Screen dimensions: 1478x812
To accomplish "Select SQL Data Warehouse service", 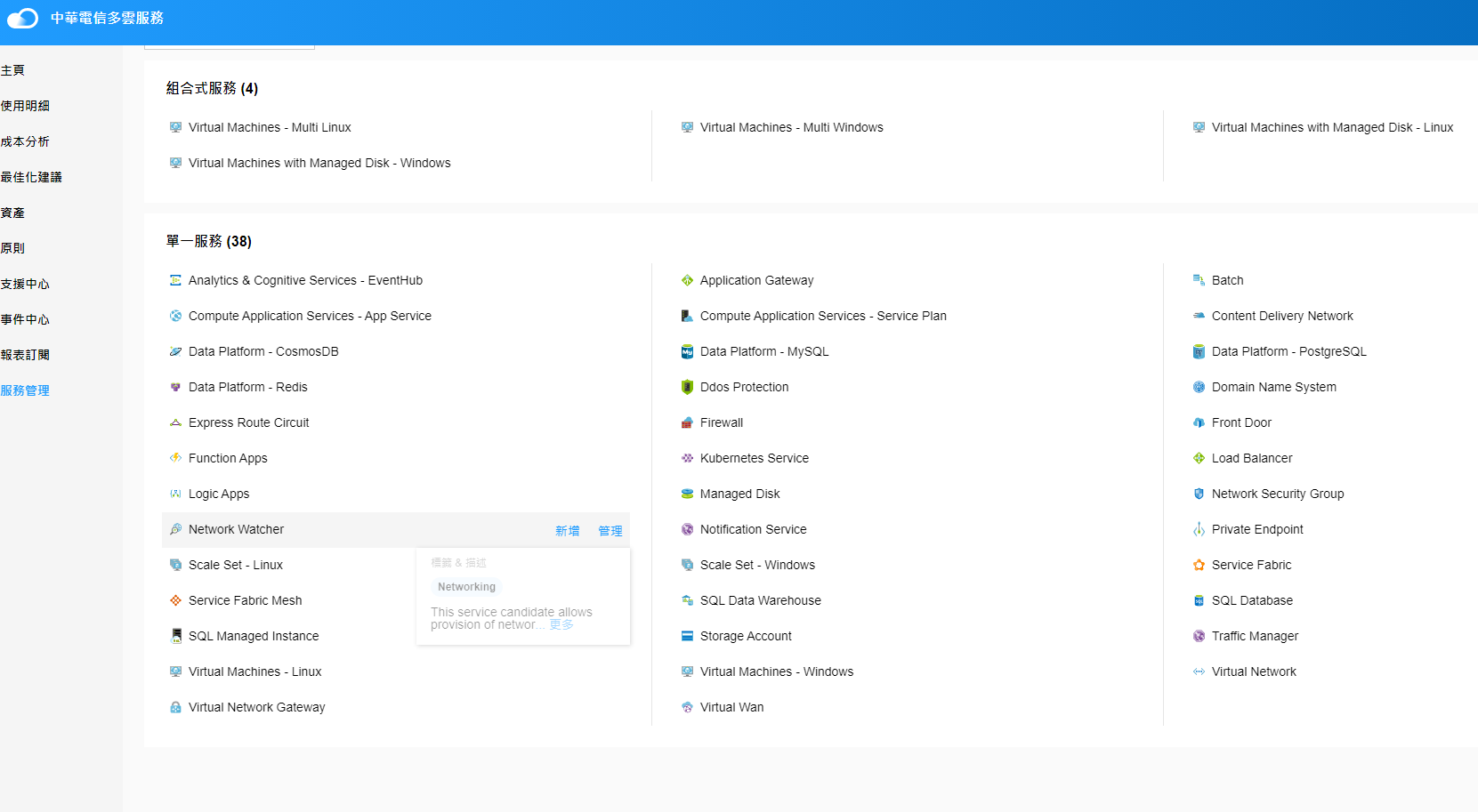I will 761,600.
